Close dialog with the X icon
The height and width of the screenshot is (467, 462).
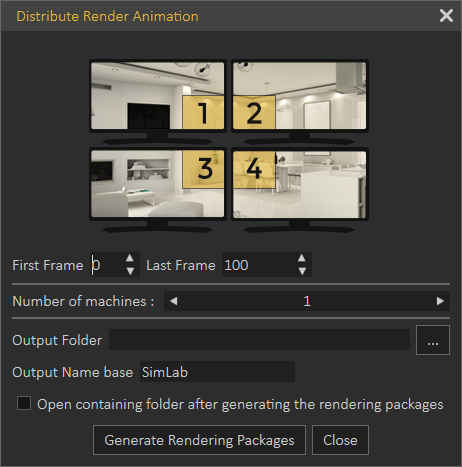446,16
